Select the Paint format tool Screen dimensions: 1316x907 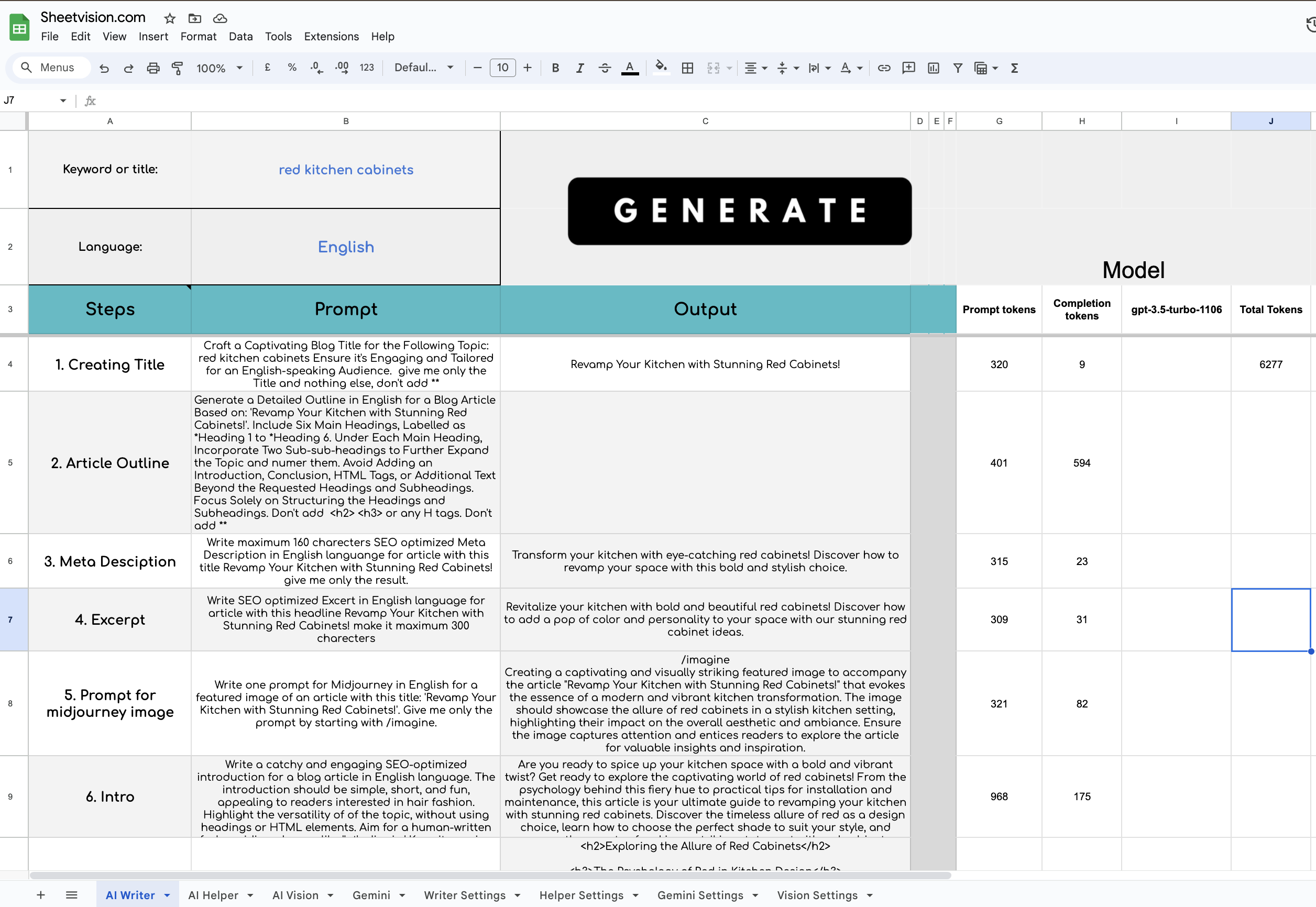coord(178,68)
